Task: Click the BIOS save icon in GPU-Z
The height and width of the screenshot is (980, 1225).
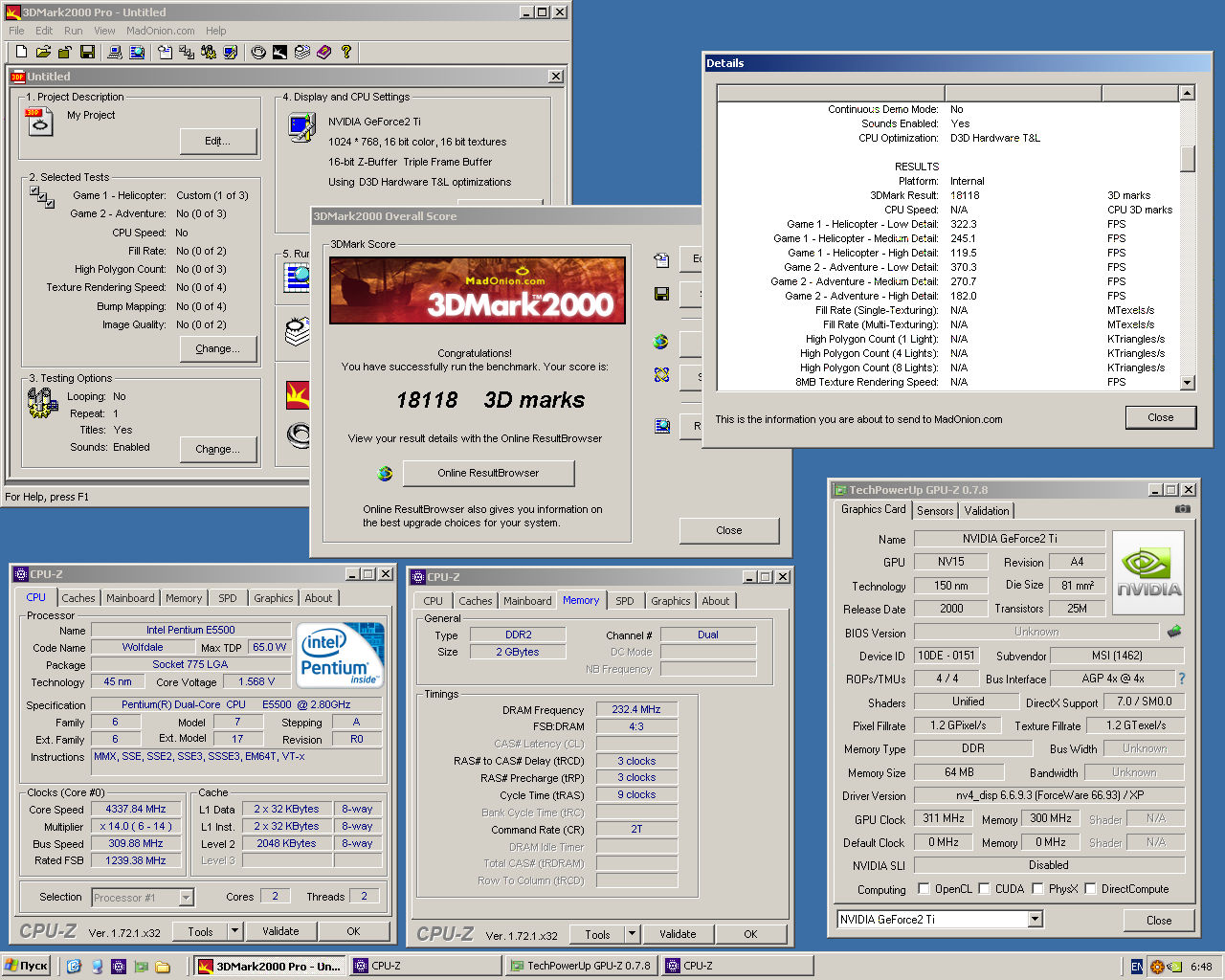Action: [1174, 632]
